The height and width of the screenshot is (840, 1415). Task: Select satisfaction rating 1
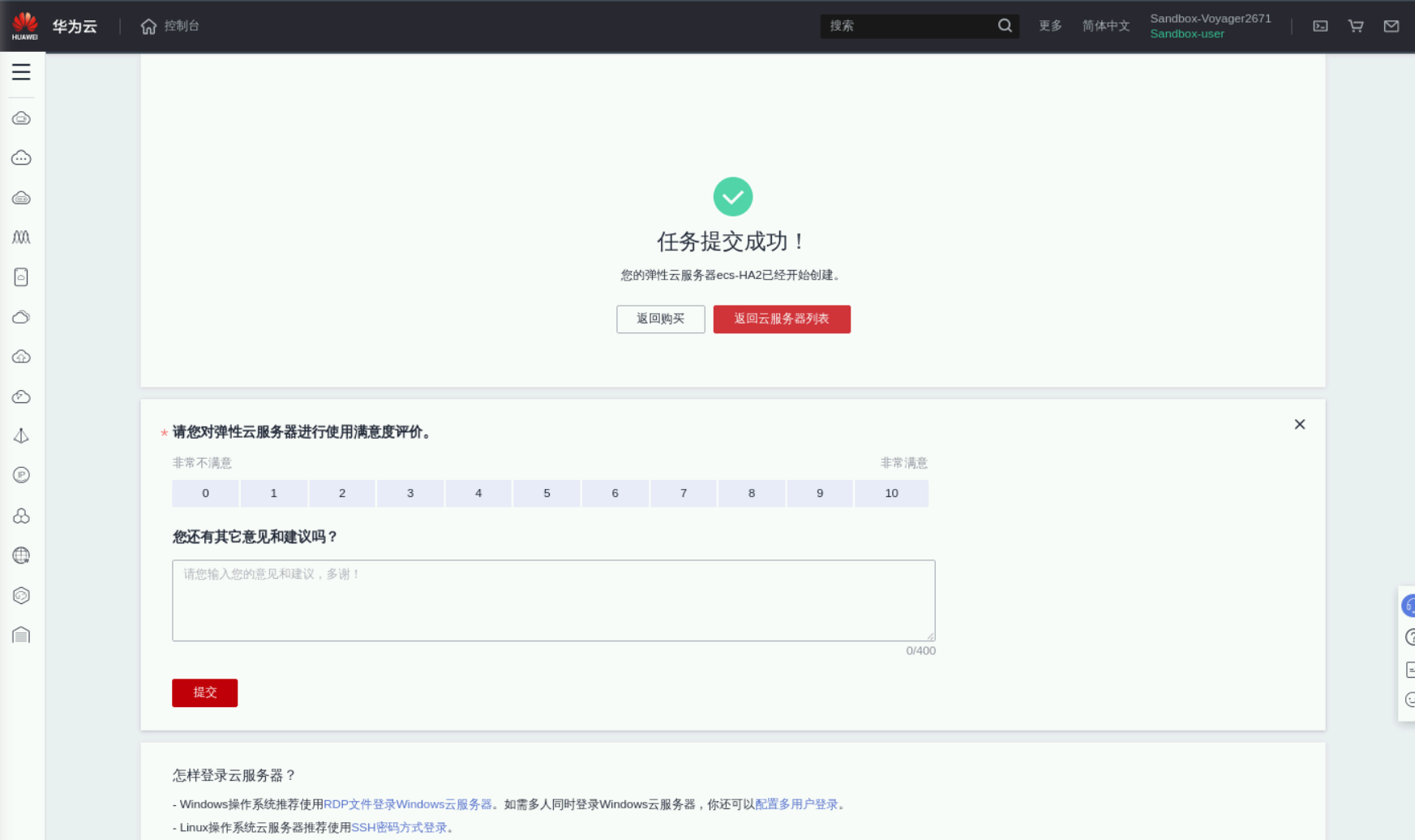tap(274, 493)
